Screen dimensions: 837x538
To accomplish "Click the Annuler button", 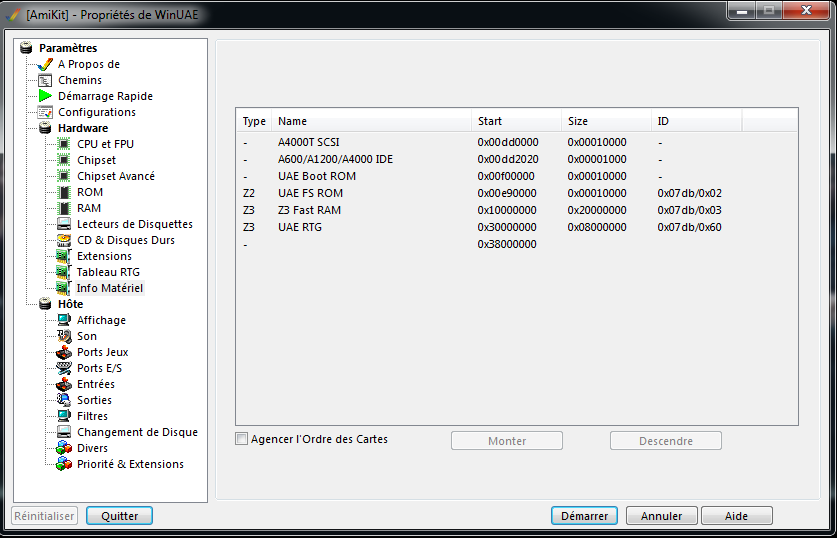I will pos(661,516).
